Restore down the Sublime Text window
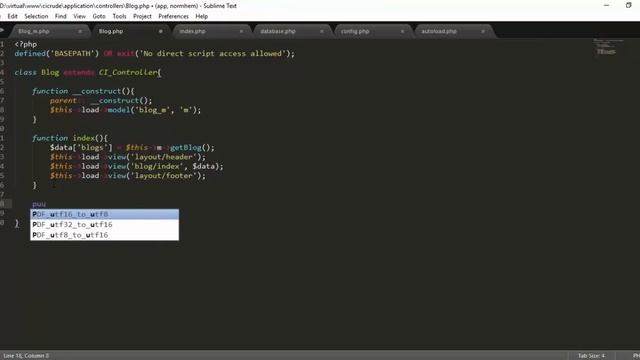The image size is (640, 360). tap(629, 5)
